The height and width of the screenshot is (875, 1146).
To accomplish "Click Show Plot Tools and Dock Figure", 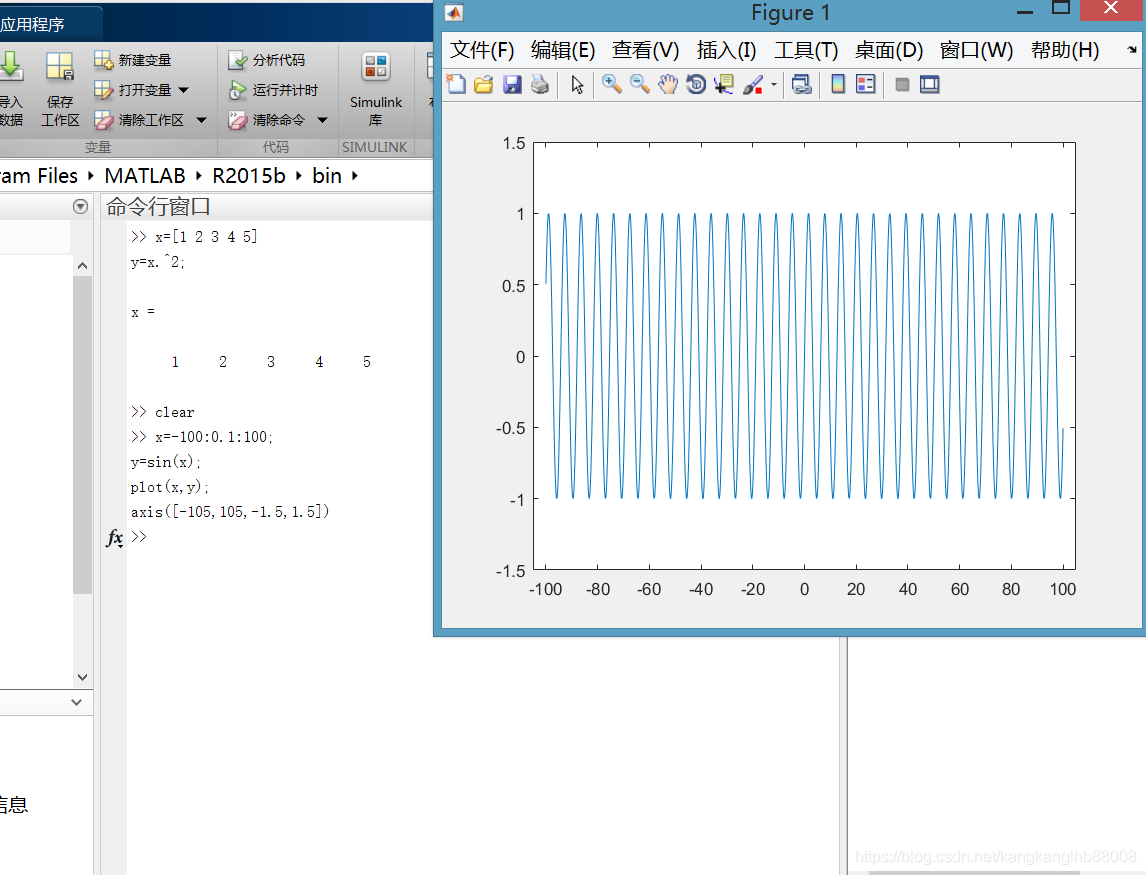I will (x=930, y=85).
